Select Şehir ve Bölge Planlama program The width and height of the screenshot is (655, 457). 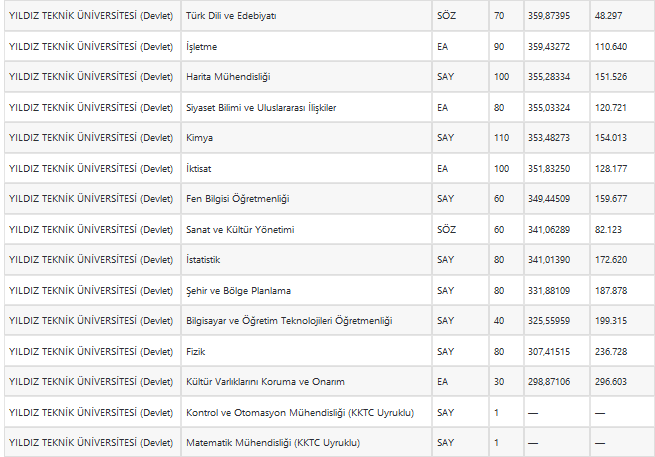click(239, 291)
